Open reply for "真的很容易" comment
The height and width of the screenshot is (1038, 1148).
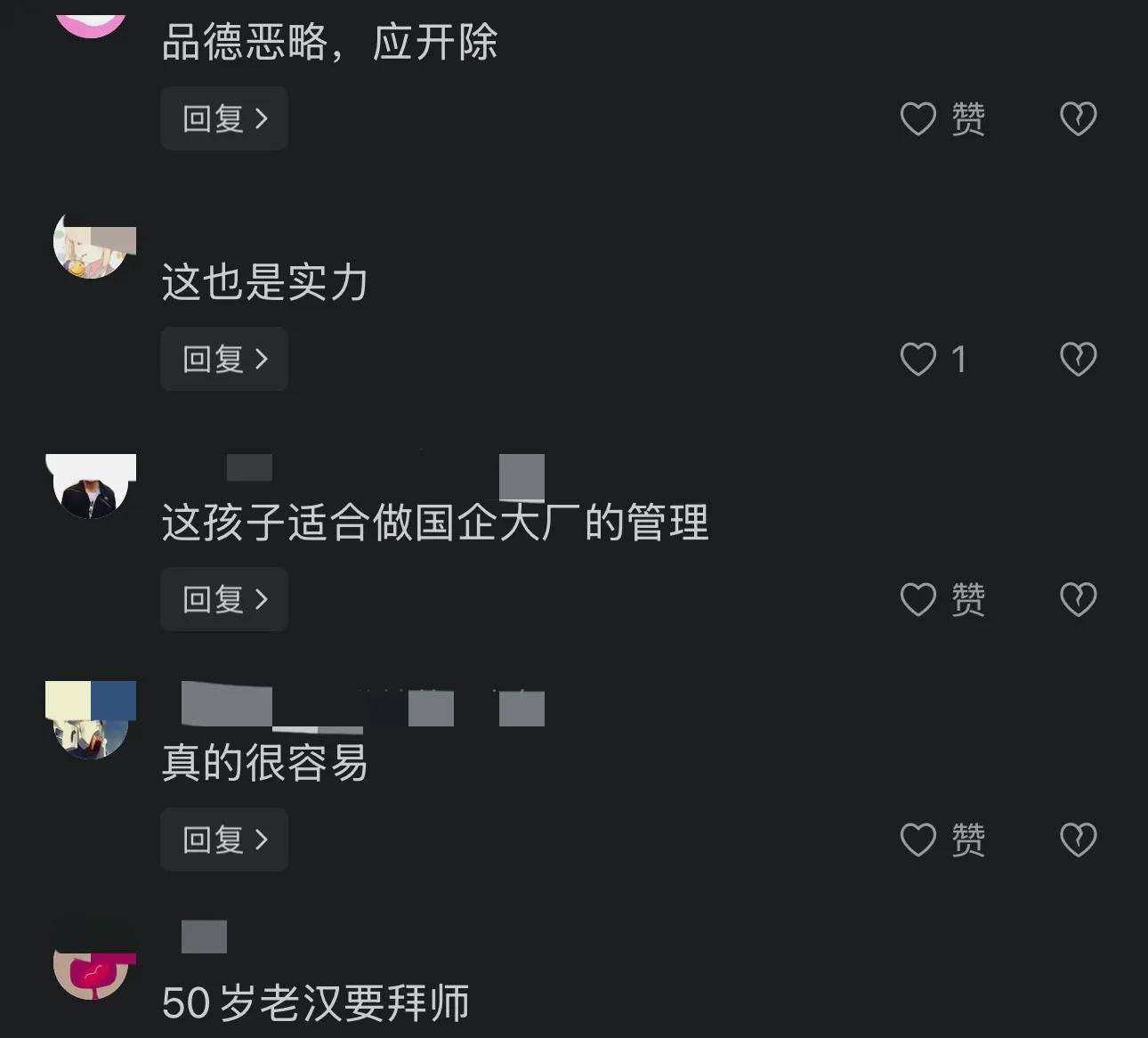coord(224,839)
